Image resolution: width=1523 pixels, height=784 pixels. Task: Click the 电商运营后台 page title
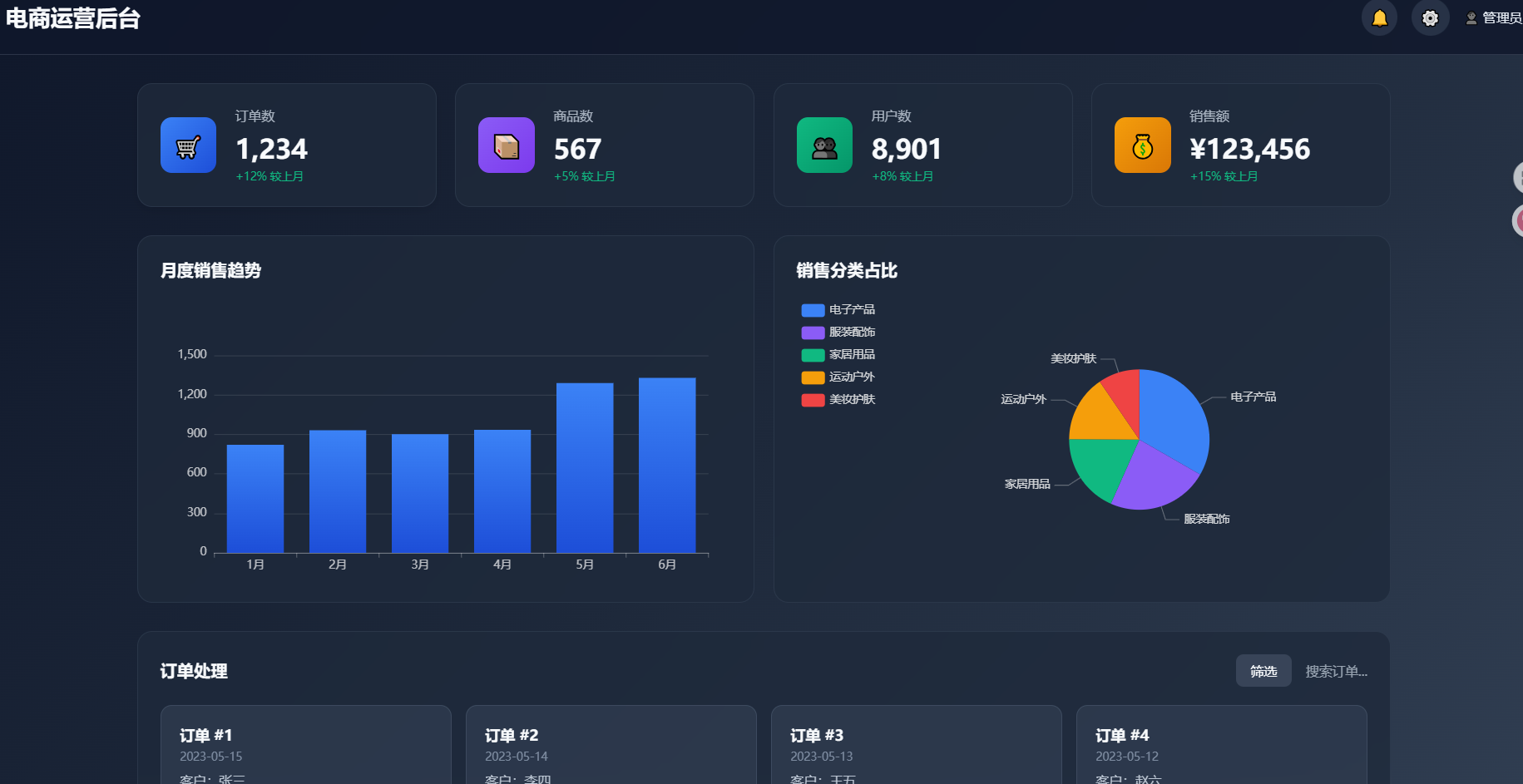[73, 18]
